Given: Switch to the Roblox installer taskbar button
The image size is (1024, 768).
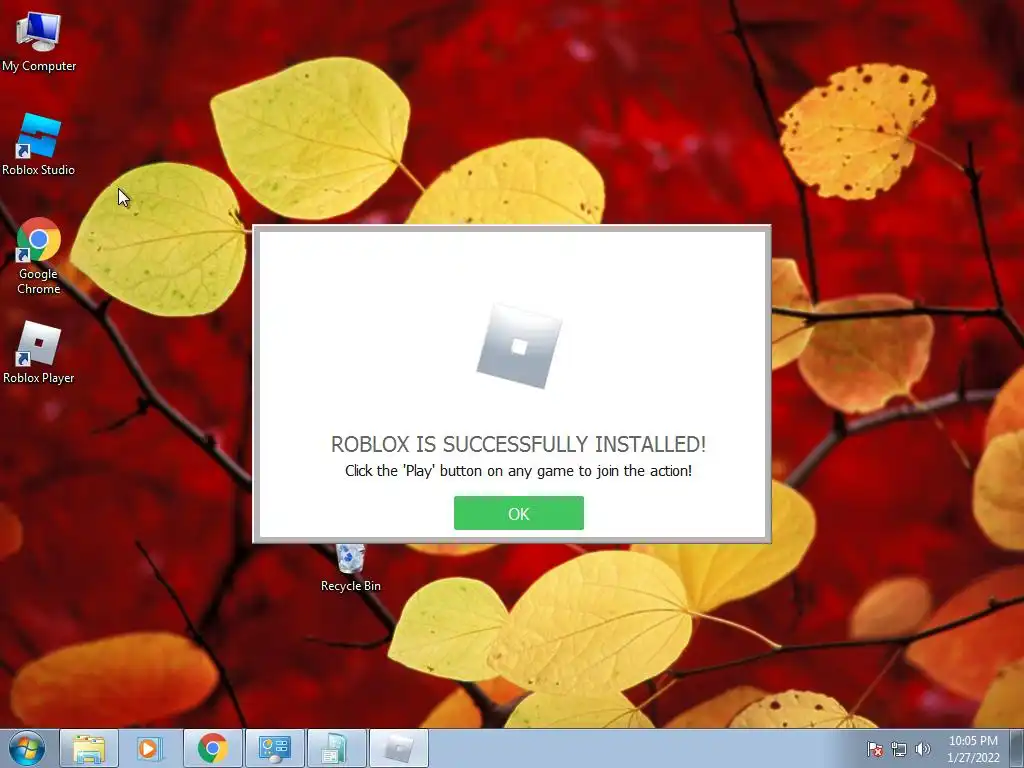Looking at the screenshot, I should pyautogui.click(x=399, y=748).
